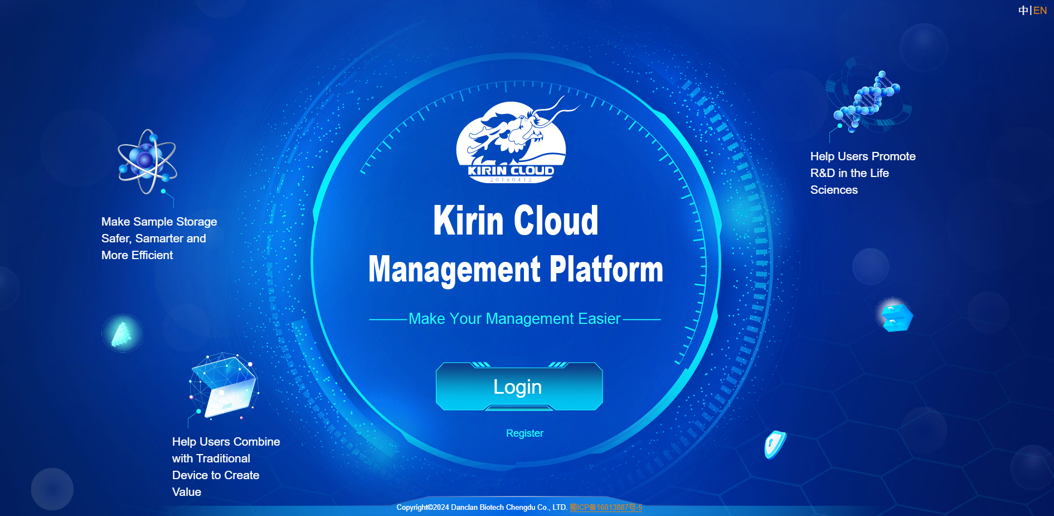The height and width of the screenshot is (516, 1054).
Task: Click the Copyright 2024 Danclan Biotech text
Action: [x=482, y=507]
